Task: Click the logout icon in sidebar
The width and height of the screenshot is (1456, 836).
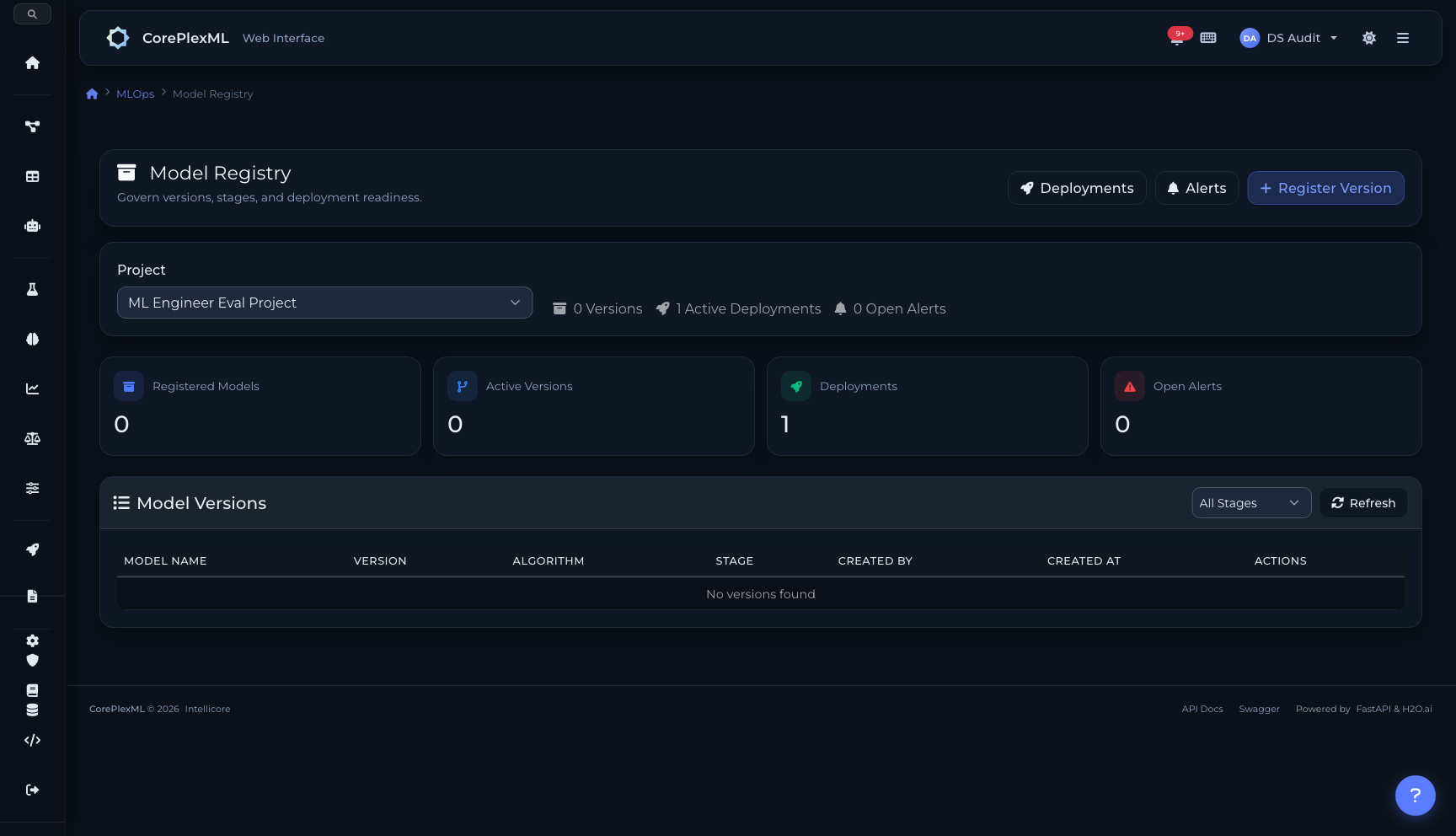Action: [x=32, y=790]
